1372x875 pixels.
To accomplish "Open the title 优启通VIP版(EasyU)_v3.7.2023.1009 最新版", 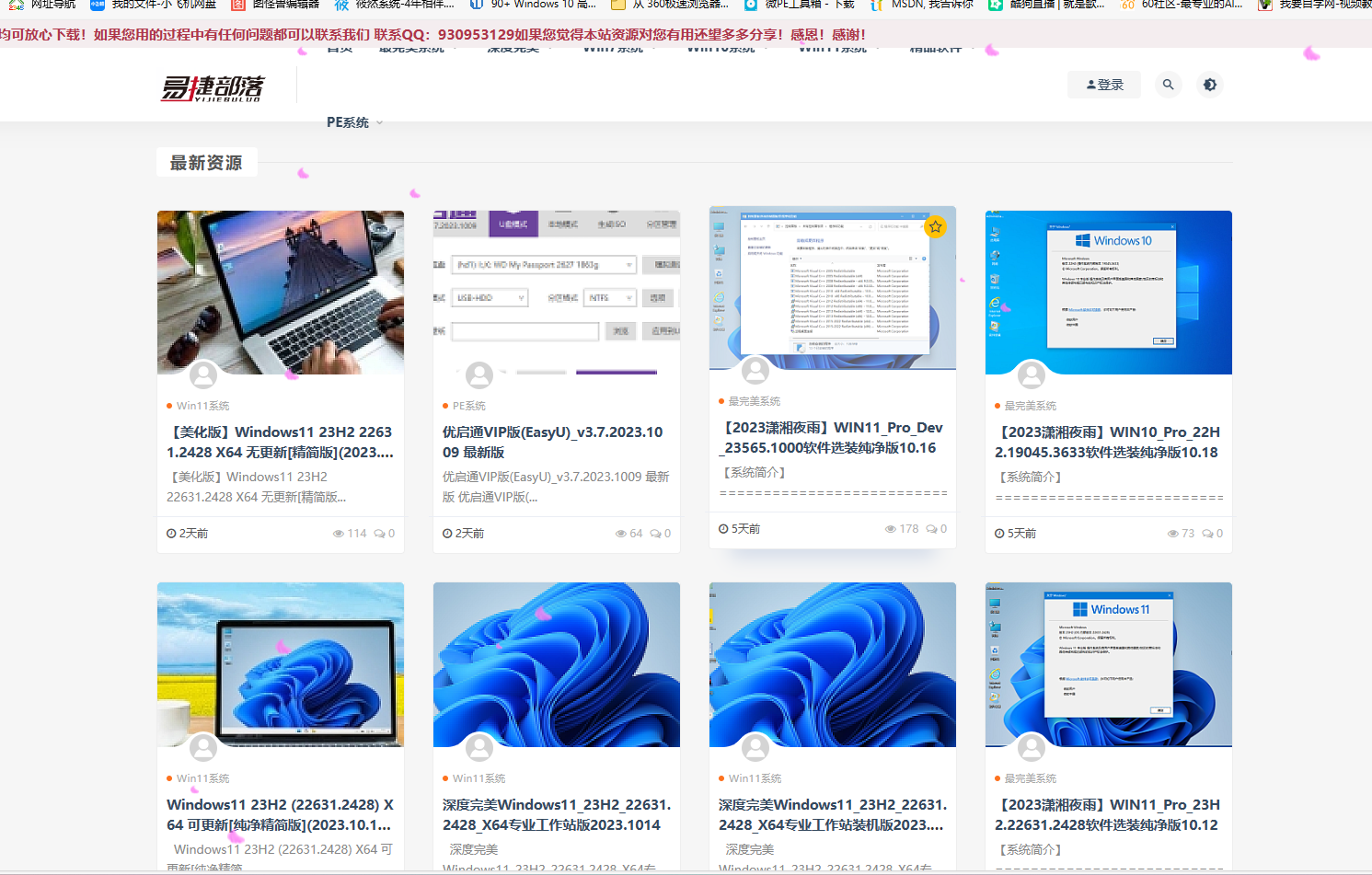I will pos(553,442).
